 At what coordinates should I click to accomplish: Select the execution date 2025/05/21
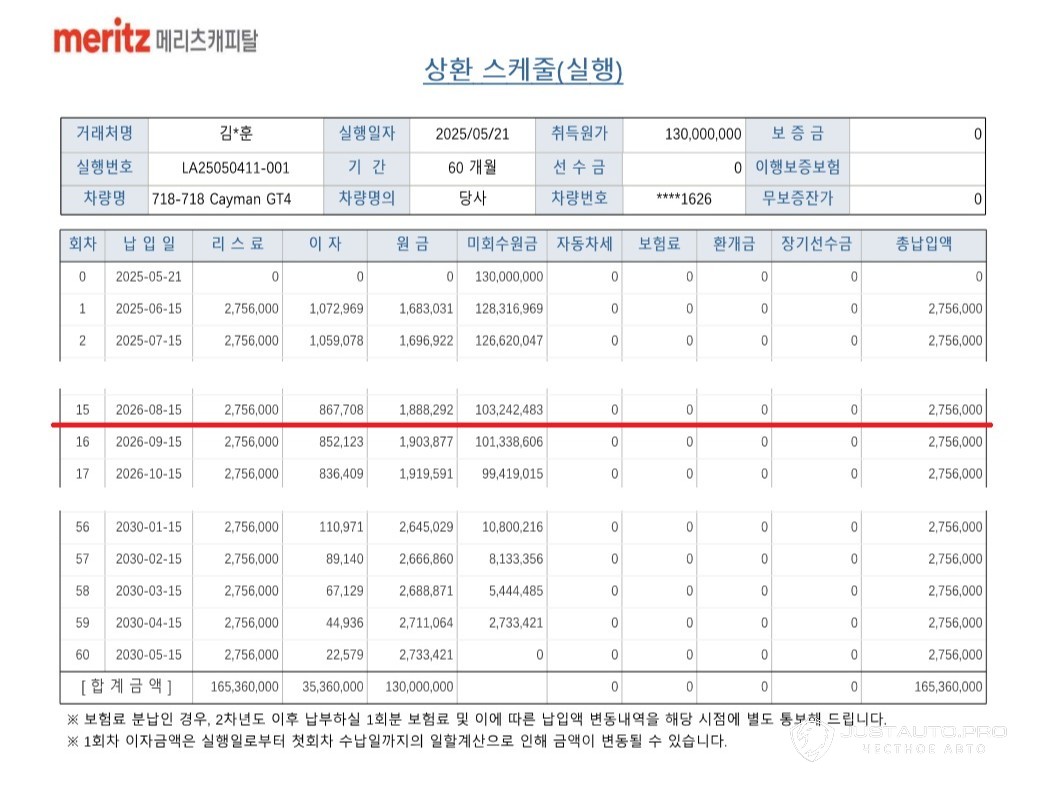click(x=472, y=134)
